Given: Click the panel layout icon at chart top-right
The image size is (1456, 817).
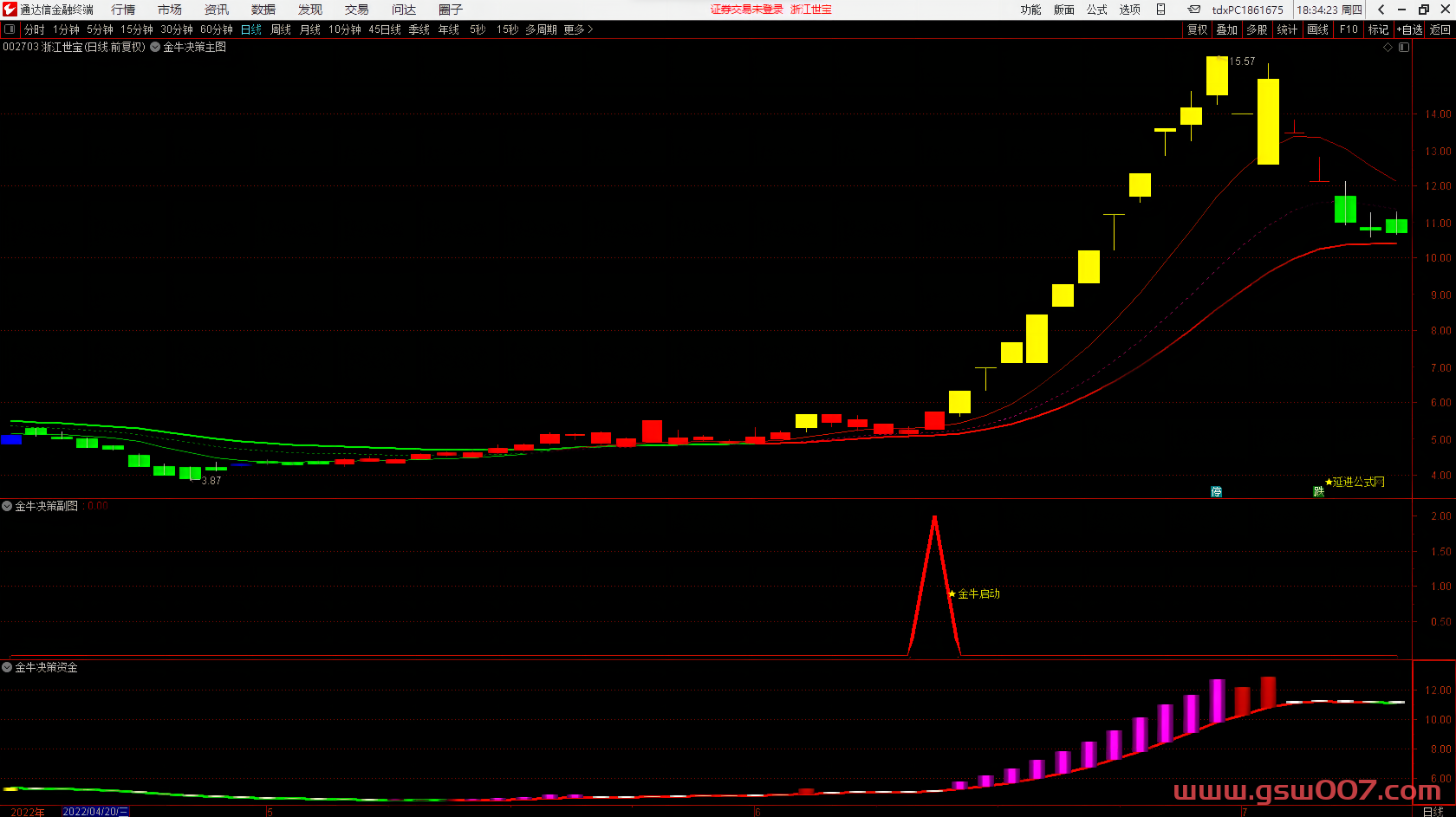Looking at the screenshot, I should [x=1404, y=47].
